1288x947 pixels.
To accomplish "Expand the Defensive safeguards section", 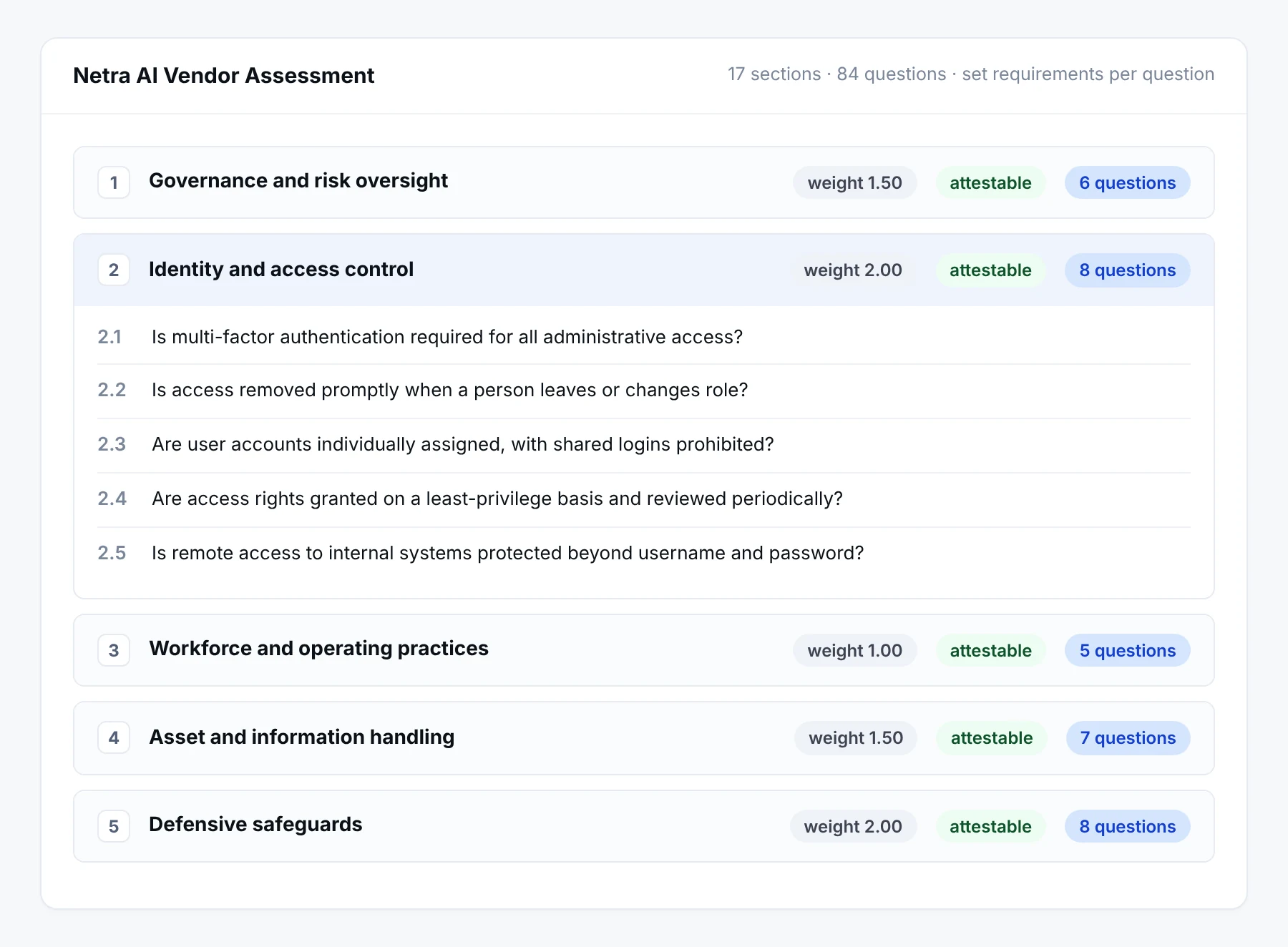I will [x=643, y=826].
